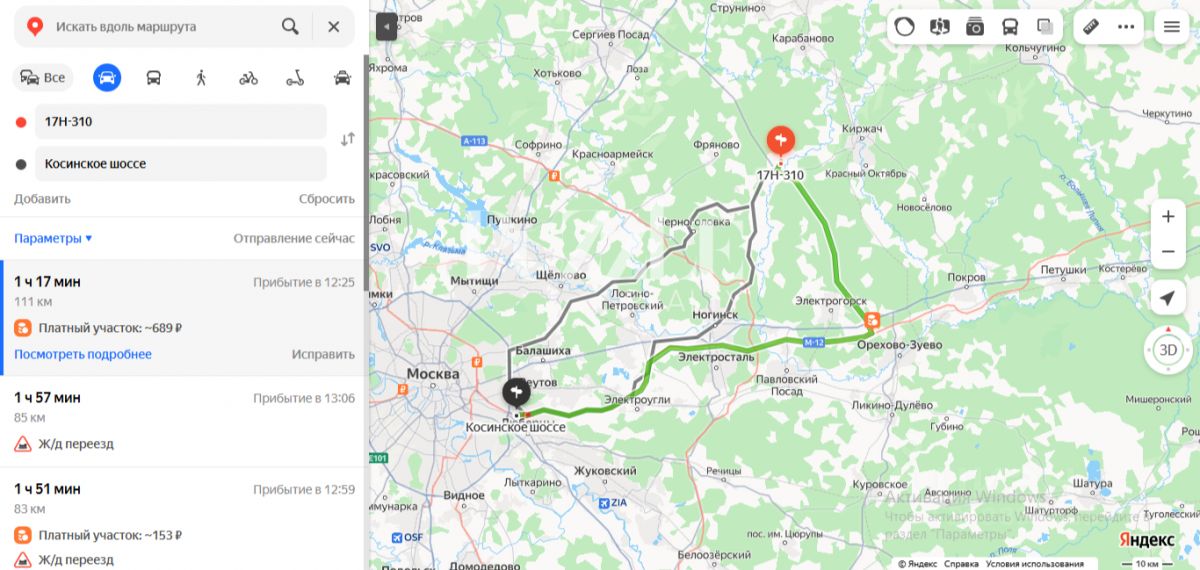Expand the Параметры route options
The height and width of the screenshot is (570, 1200).
53,238
